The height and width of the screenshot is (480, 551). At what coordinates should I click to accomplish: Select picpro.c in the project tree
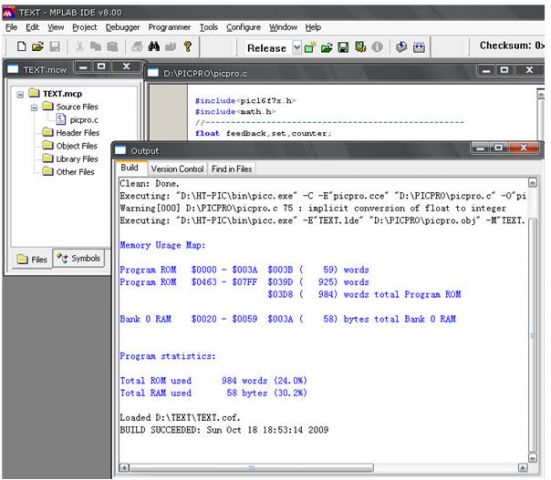pos(84,120)
